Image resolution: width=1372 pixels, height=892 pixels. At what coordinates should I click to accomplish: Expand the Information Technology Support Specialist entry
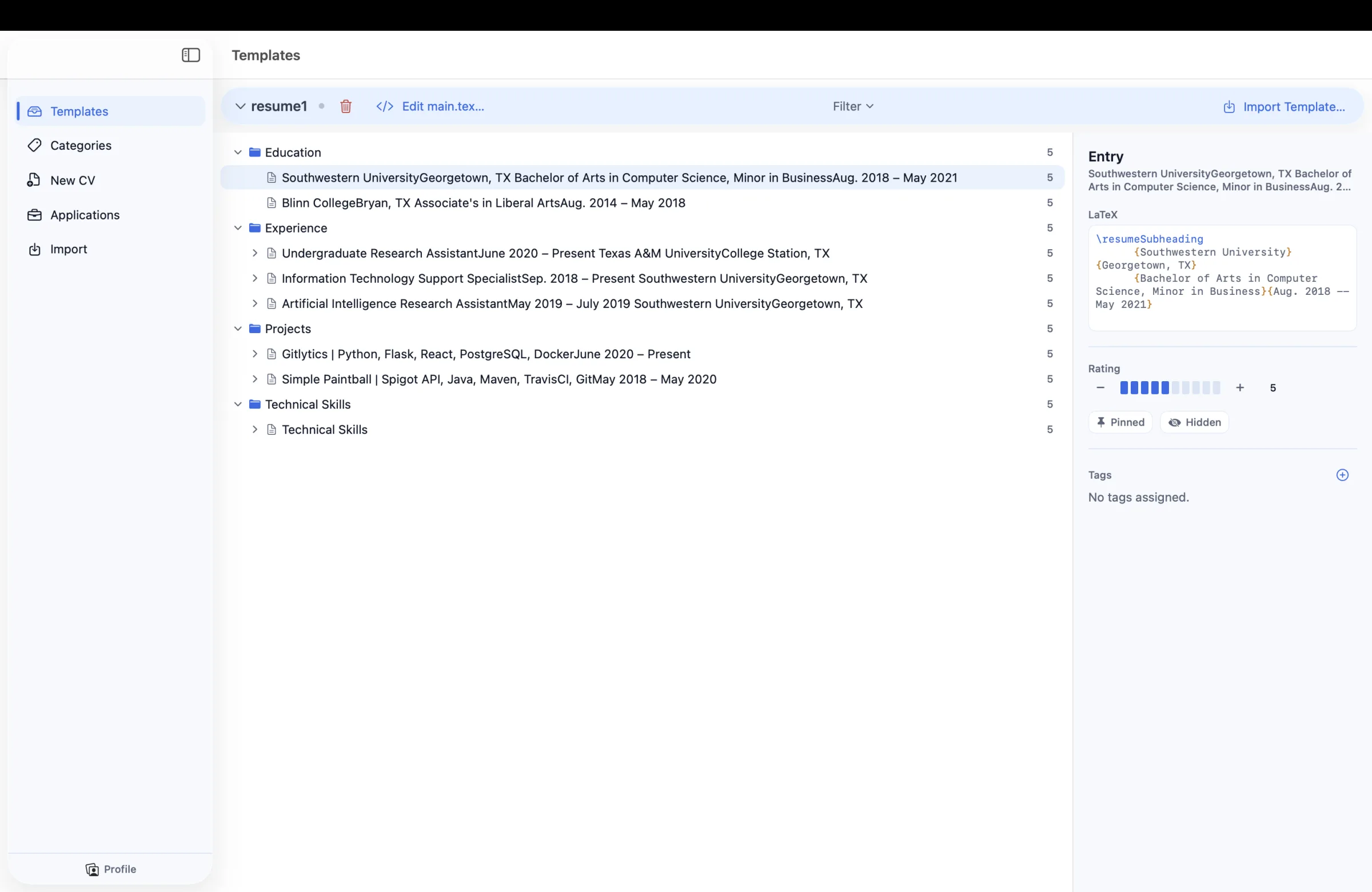(254, 278)
